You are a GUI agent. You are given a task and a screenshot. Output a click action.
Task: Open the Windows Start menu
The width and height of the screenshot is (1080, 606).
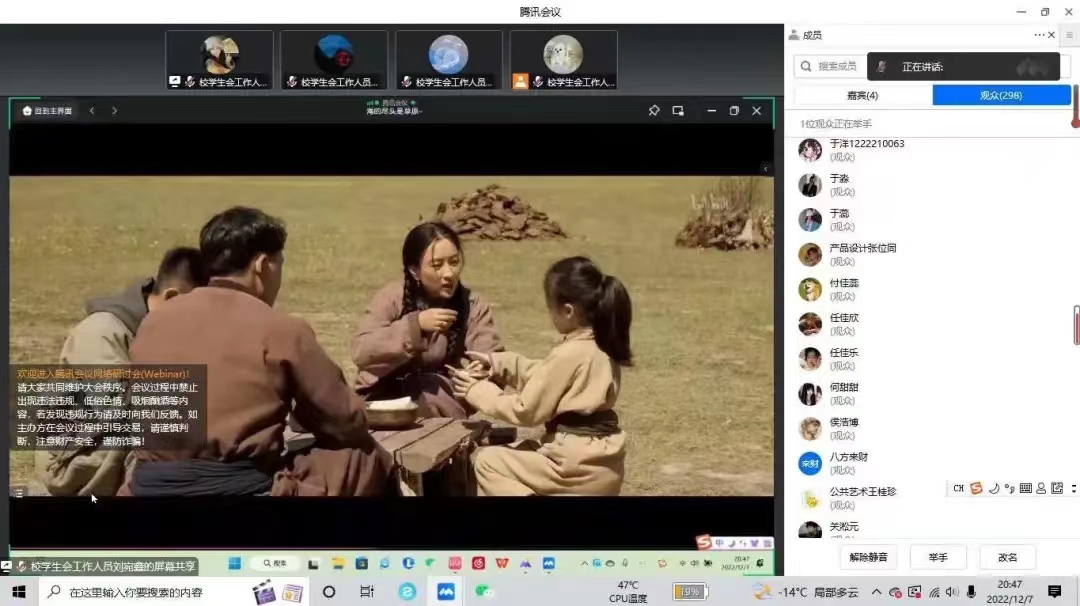(x=19, y=592)
